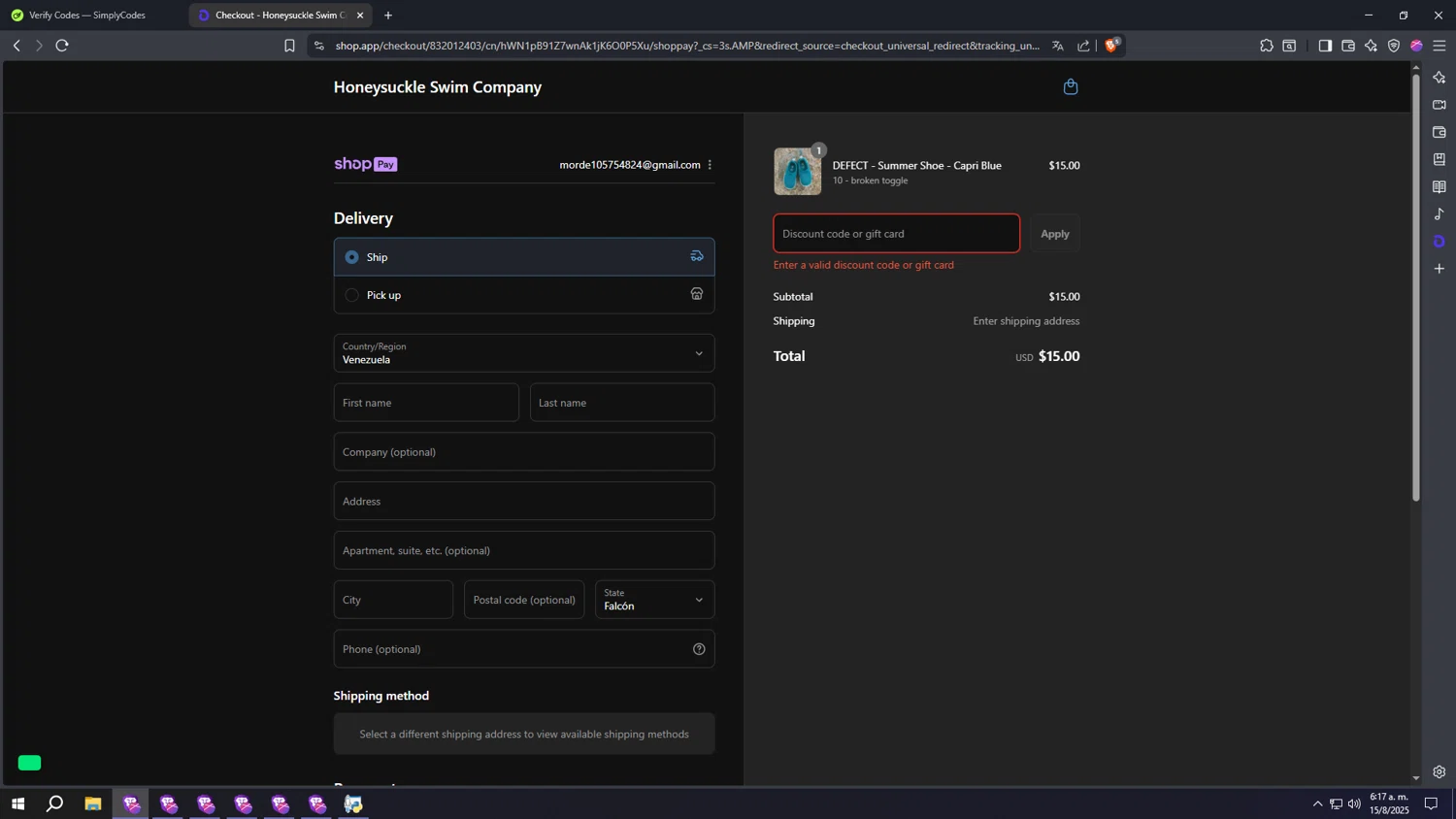Open Brave Talk camera icon in sidebar
Image resolution: width=1456 pixels, height=819 pixels.
coord(1439,105)
